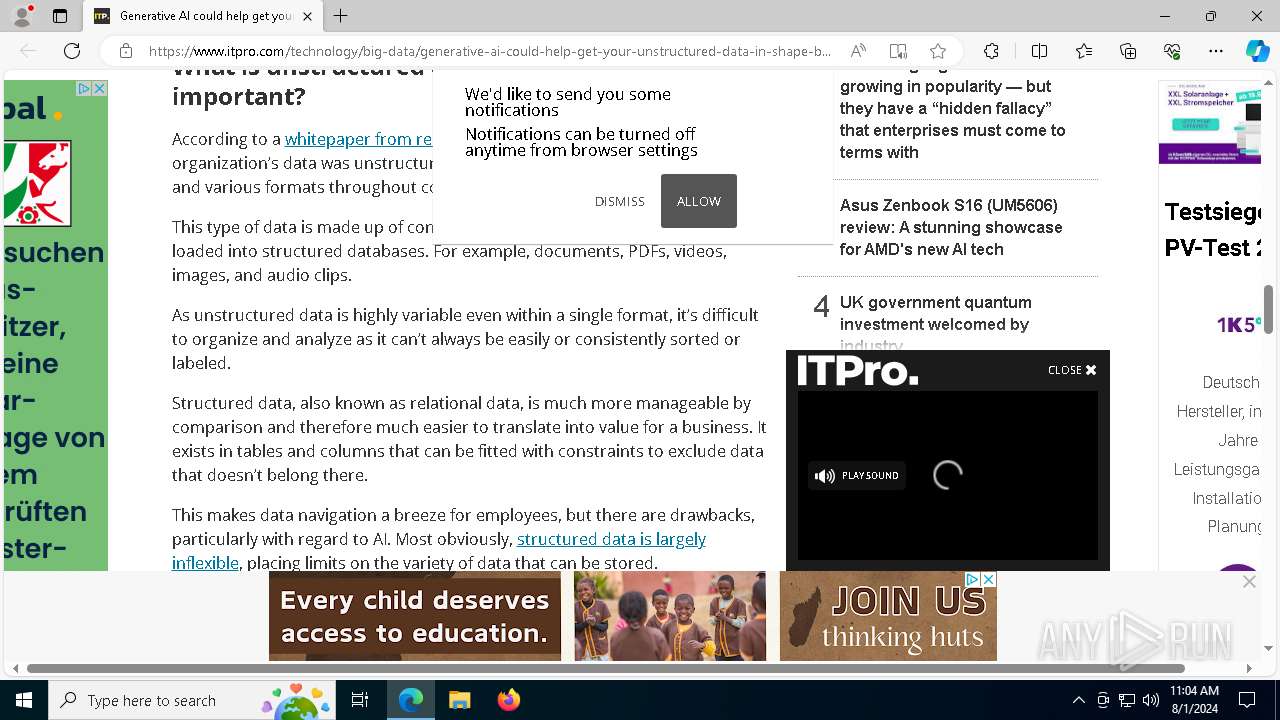Image resolution: width=1280 pixels, height=720 pixels.
Task: Open the Collections icon
Action: click(1128, 51)
